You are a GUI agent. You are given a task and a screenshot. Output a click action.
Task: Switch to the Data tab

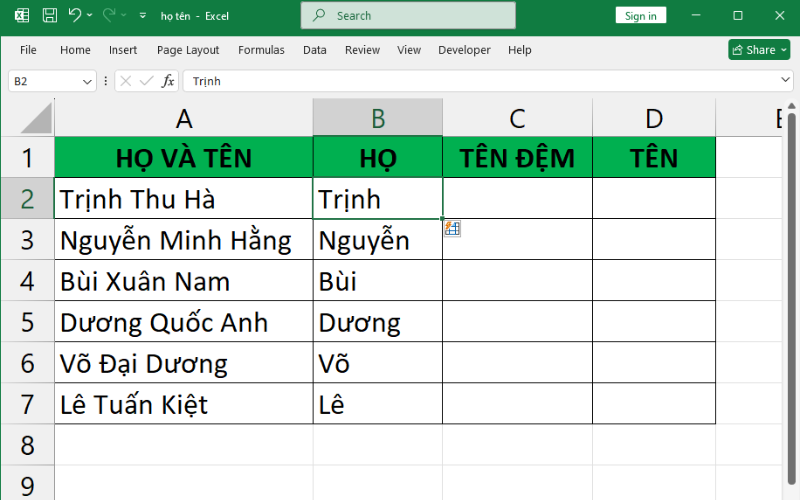coord(314,50)
